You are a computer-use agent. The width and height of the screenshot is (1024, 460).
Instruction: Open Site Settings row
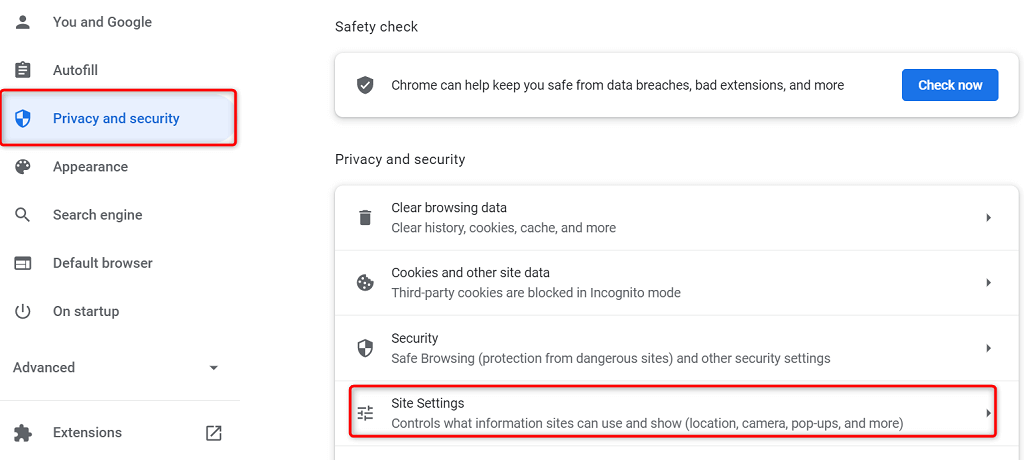pos(672,413)
